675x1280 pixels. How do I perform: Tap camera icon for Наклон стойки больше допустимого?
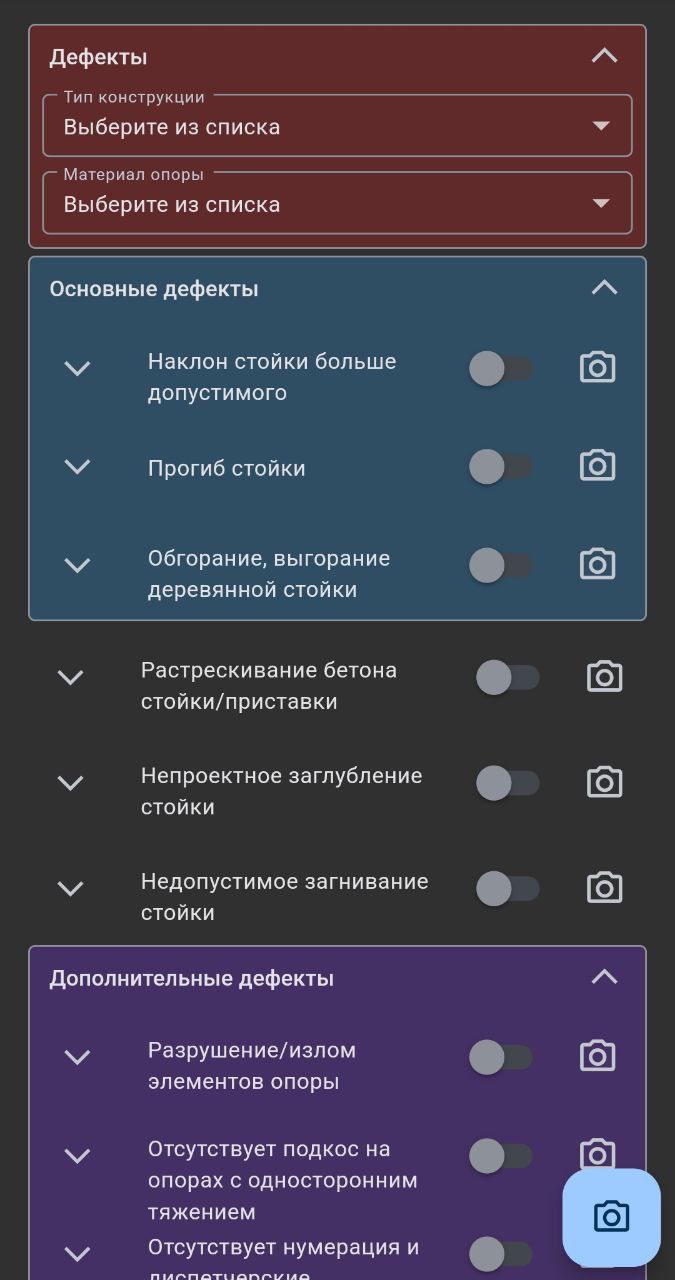(x=597, y=368)
